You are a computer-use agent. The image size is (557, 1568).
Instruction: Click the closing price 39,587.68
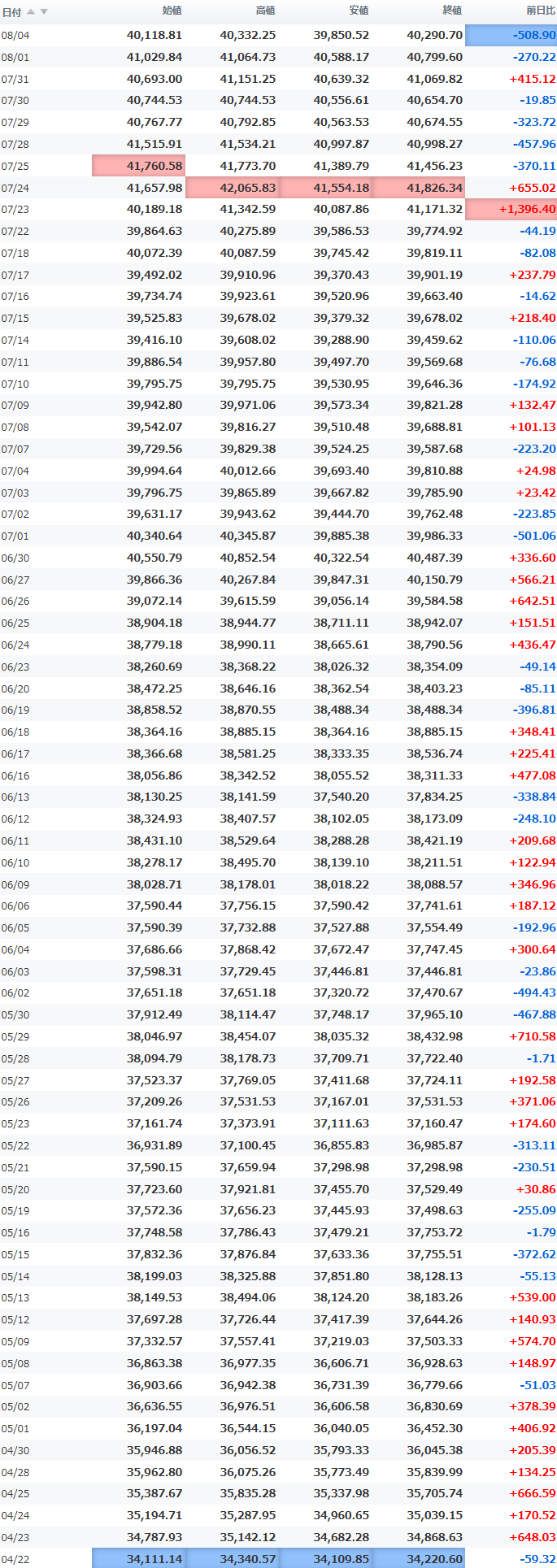click(x=434, y=449)
